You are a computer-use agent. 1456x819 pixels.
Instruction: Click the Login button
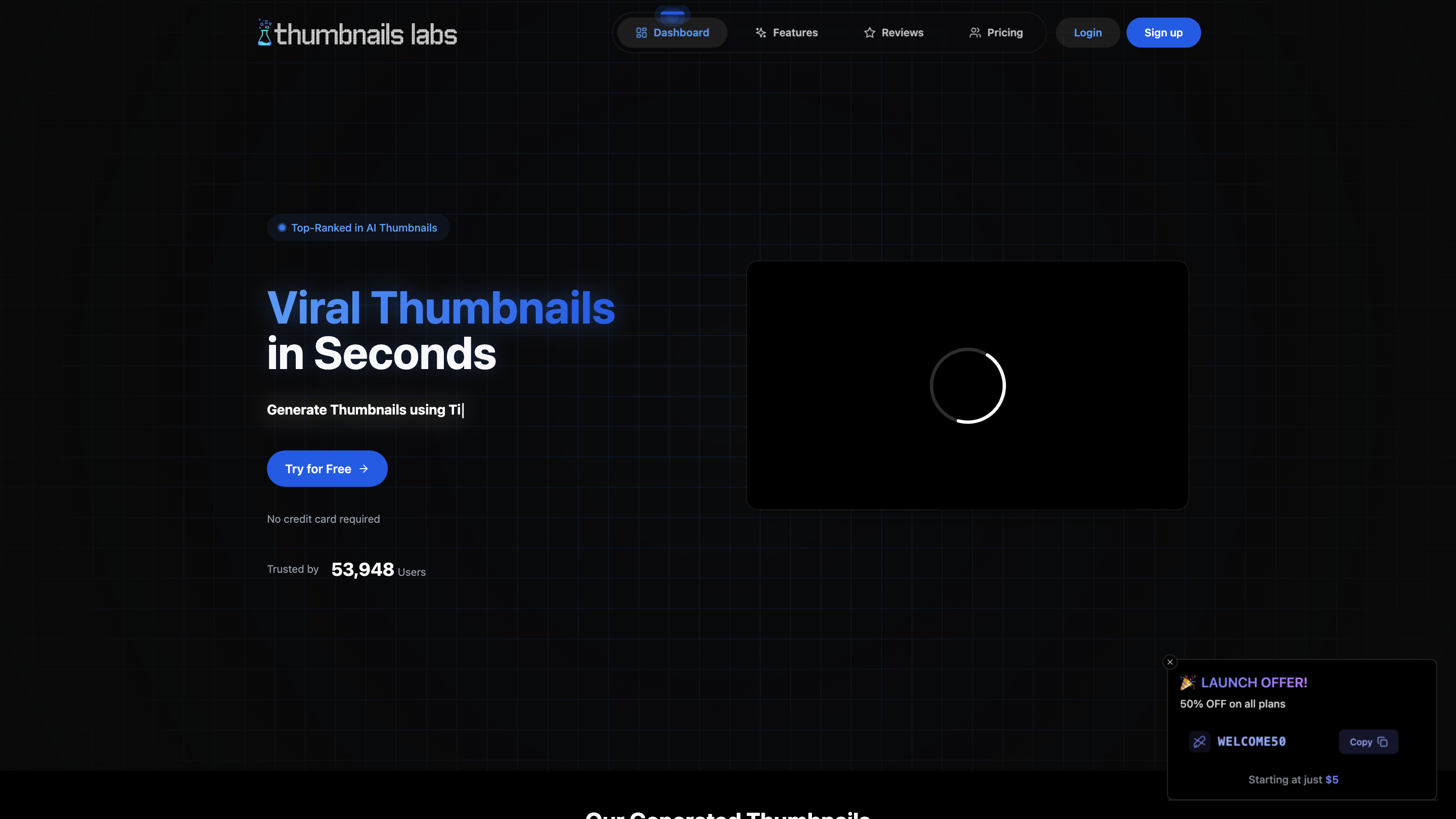tap(1087, 32)
